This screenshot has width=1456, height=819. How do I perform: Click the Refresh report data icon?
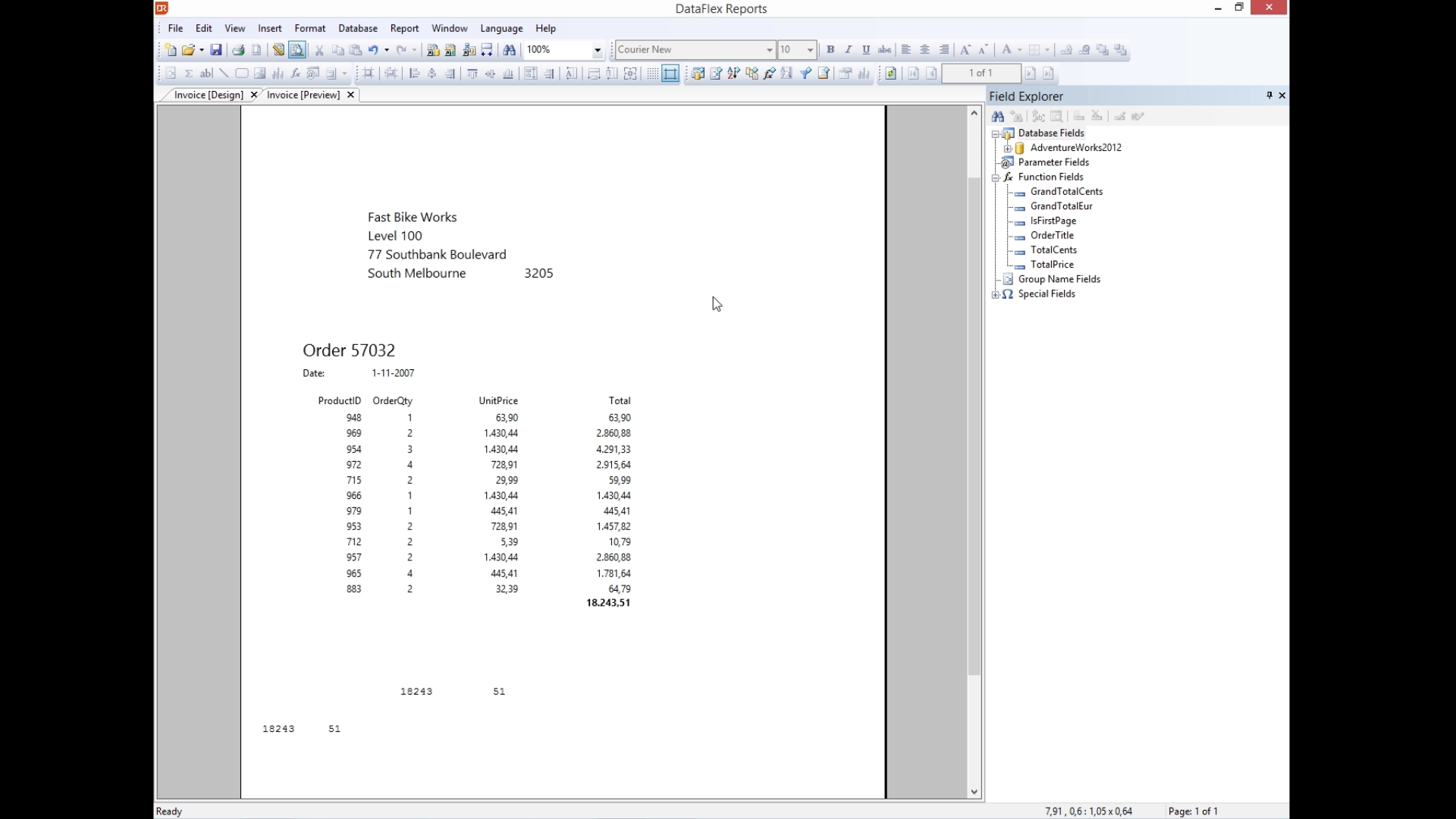[891, 74]
